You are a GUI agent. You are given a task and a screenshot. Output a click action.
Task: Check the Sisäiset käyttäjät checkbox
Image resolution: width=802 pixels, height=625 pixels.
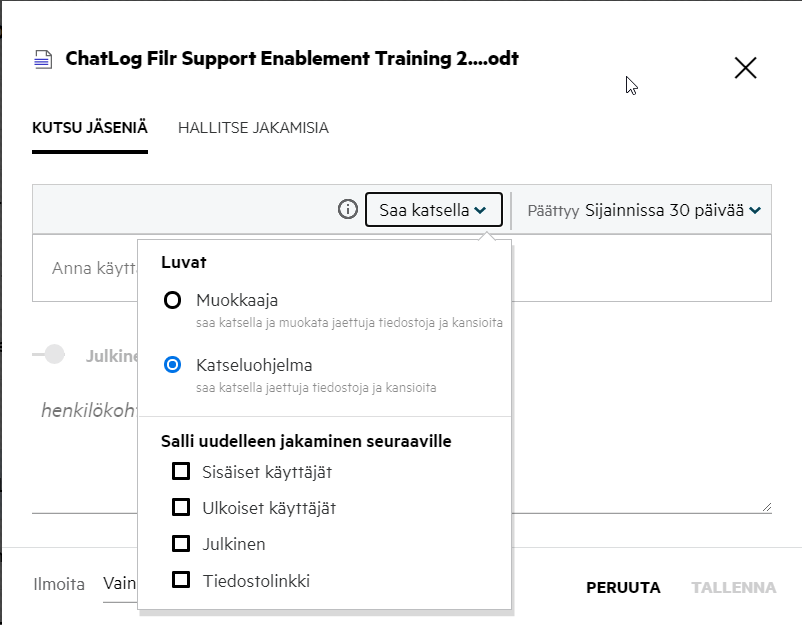pos(181,471)
